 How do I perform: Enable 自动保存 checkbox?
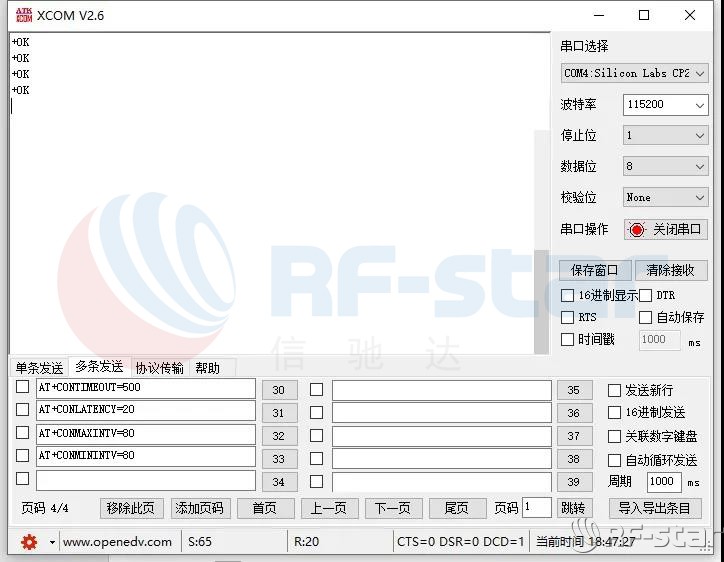645,317
